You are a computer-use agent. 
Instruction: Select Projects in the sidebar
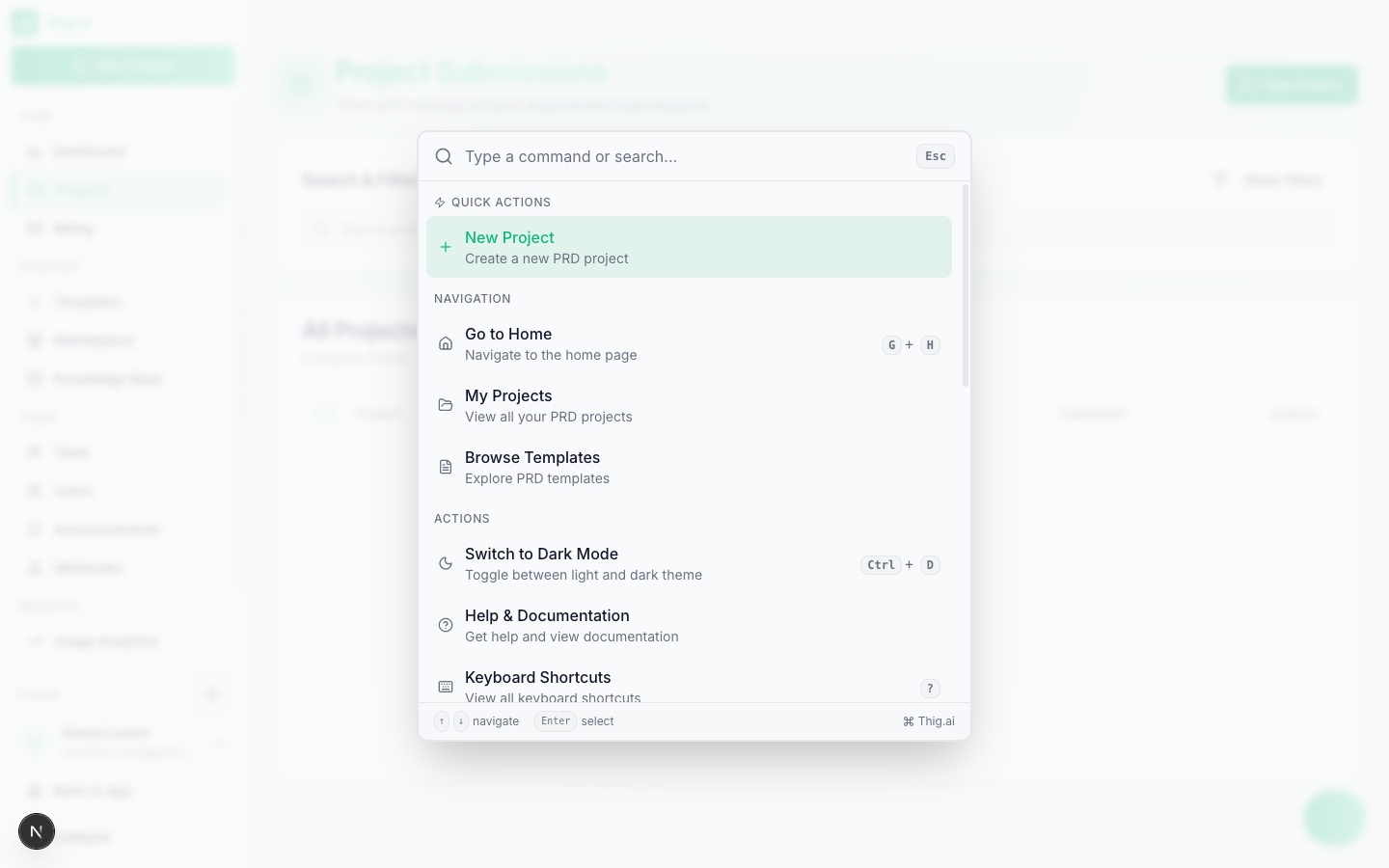[x=118, y=189]
